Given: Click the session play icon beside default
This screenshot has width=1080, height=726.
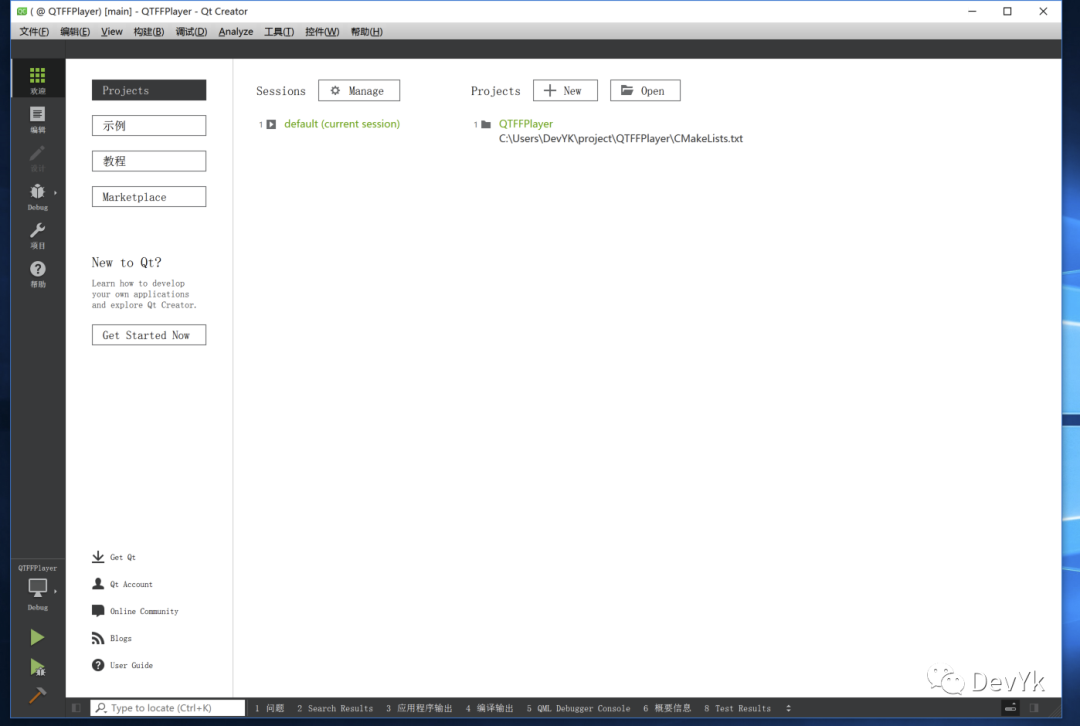Looking at the screenshot, I should pos(271,125).
